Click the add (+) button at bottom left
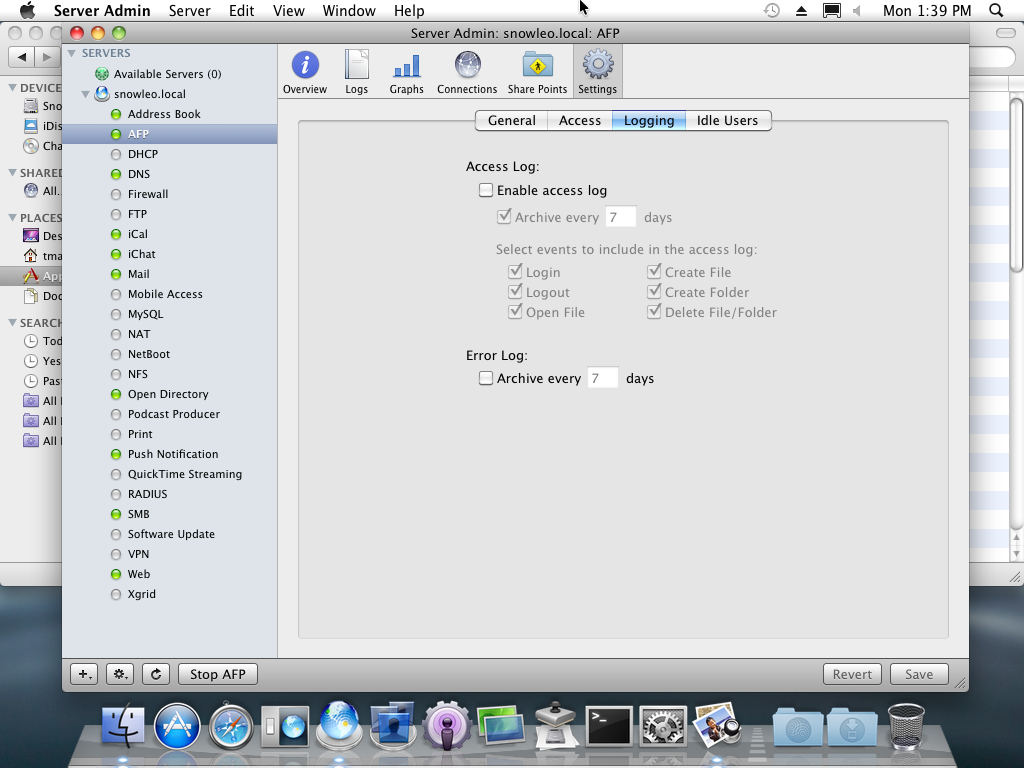Image resolution: width=1024 pixels, height=768 pixels. pos(84,674)
